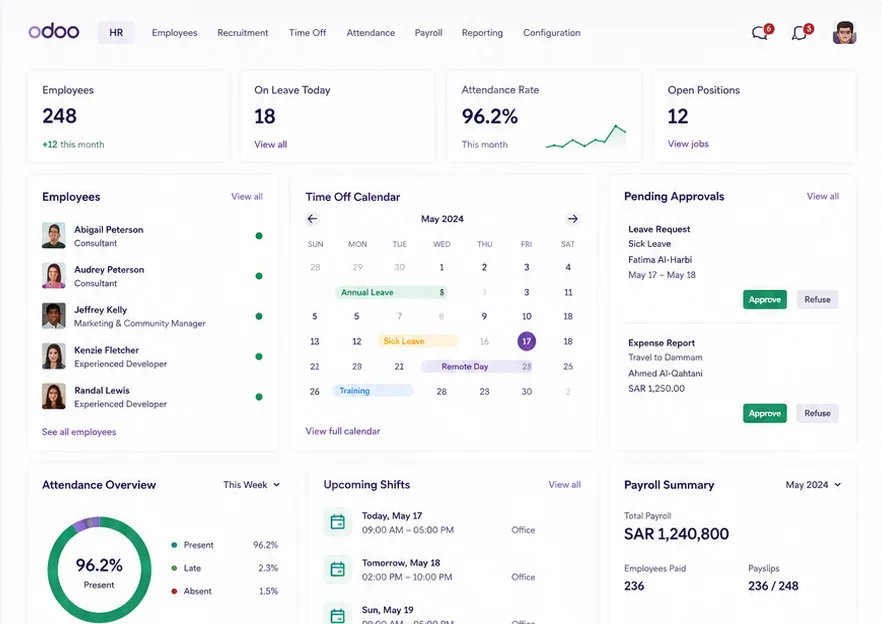Select highlighted day 17 in calendar

tap(526, 341)
